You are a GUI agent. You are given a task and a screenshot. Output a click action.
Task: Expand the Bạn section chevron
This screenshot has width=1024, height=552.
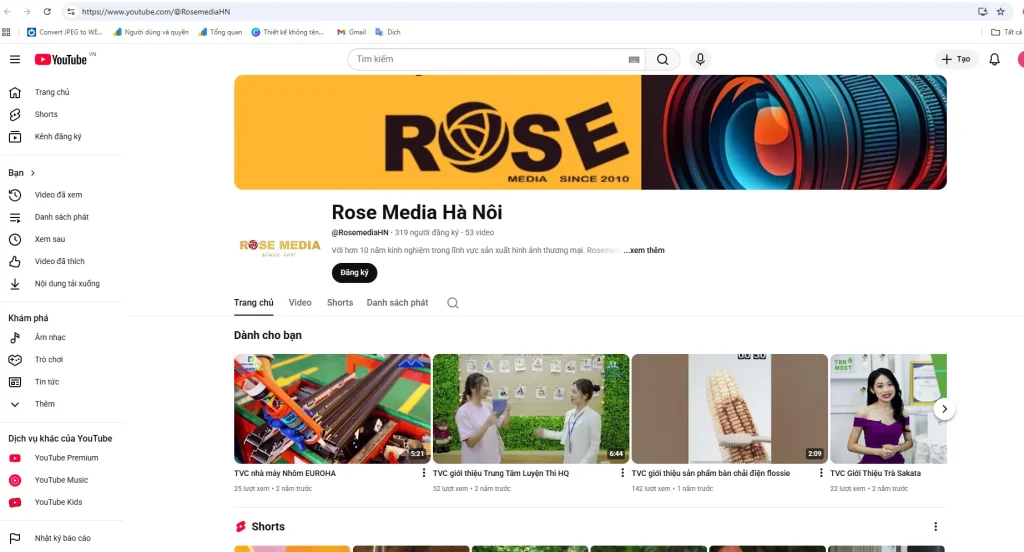(x=33, y=173)
